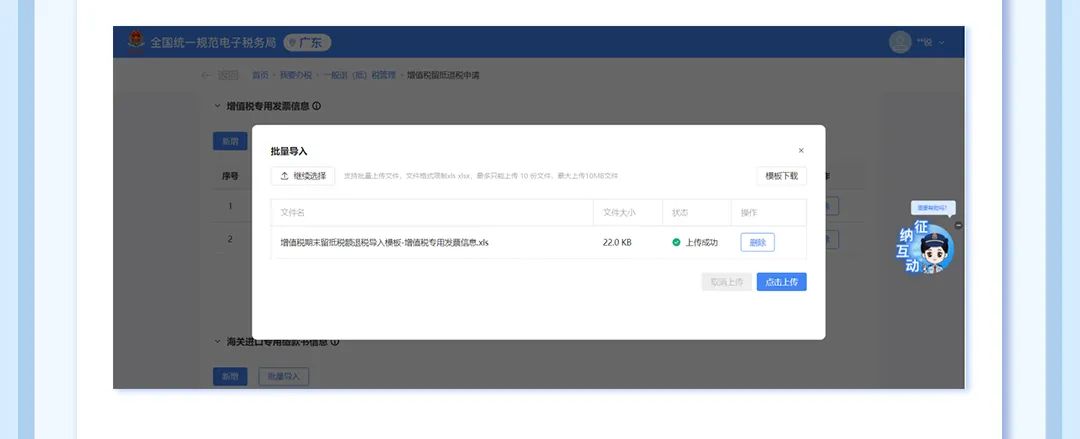Delete the uploaded xls file with 删除
The image size is (1080, 439).
click(758, 243)
